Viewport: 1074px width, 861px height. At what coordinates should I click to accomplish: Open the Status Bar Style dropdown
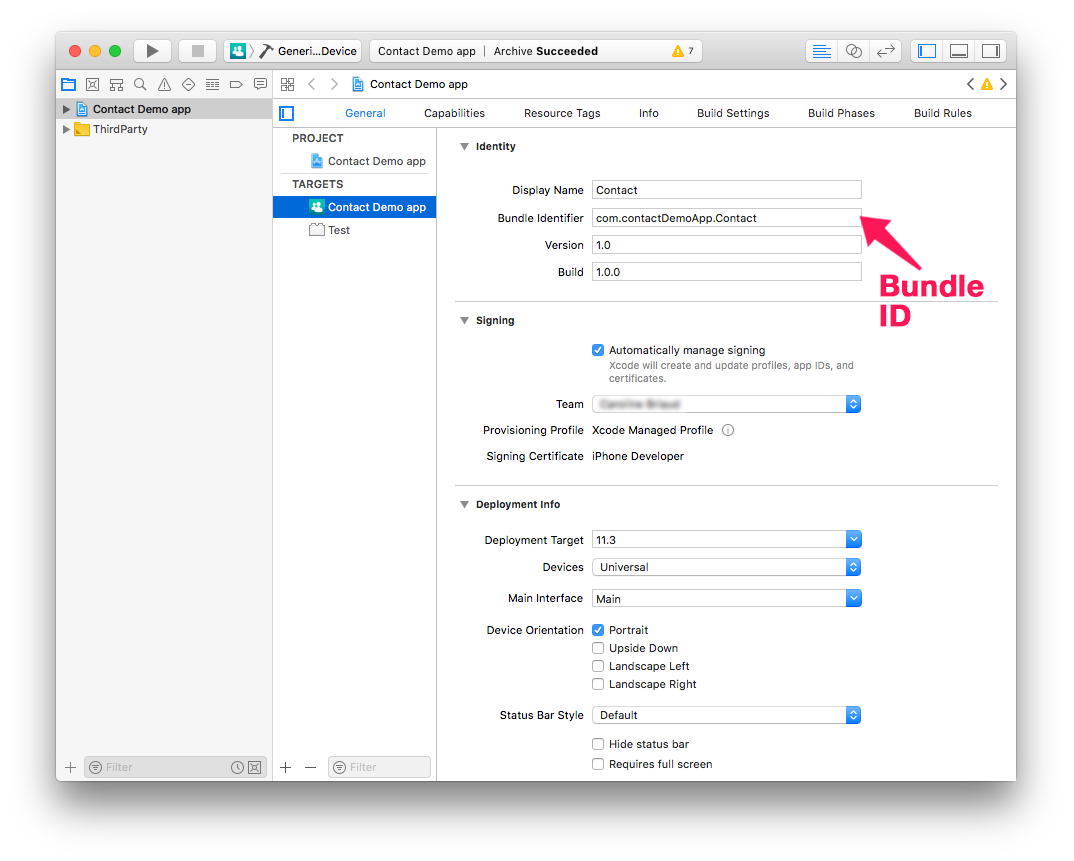coord(727,715)
